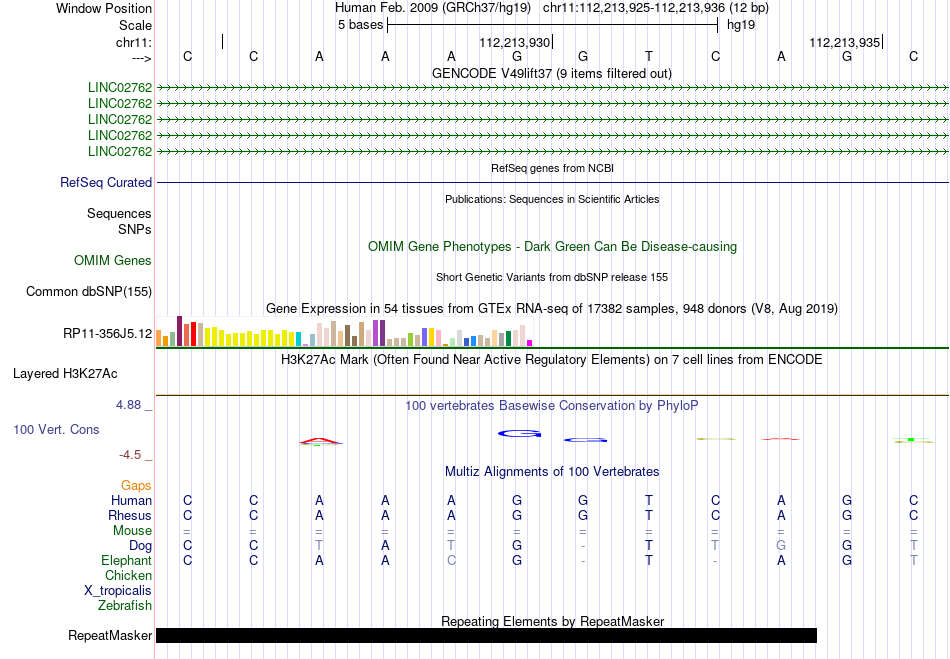
Task: Select the X_tropicalis alignment row label
Action: point(118,591)
